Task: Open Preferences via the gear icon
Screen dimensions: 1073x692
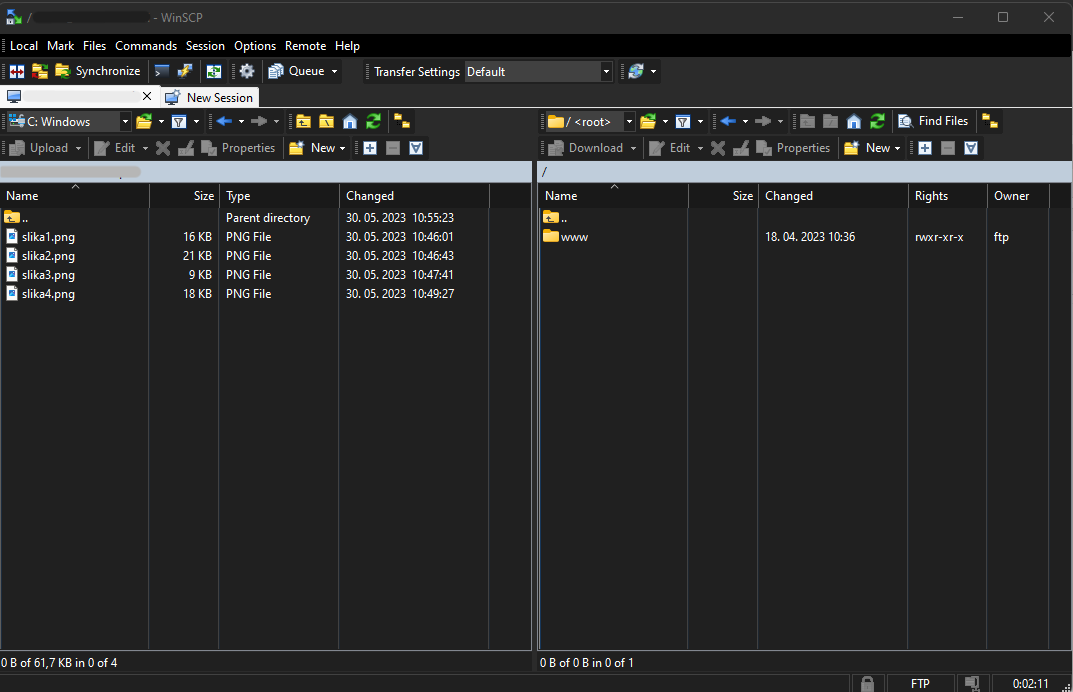Action: [x=247, y=71]
